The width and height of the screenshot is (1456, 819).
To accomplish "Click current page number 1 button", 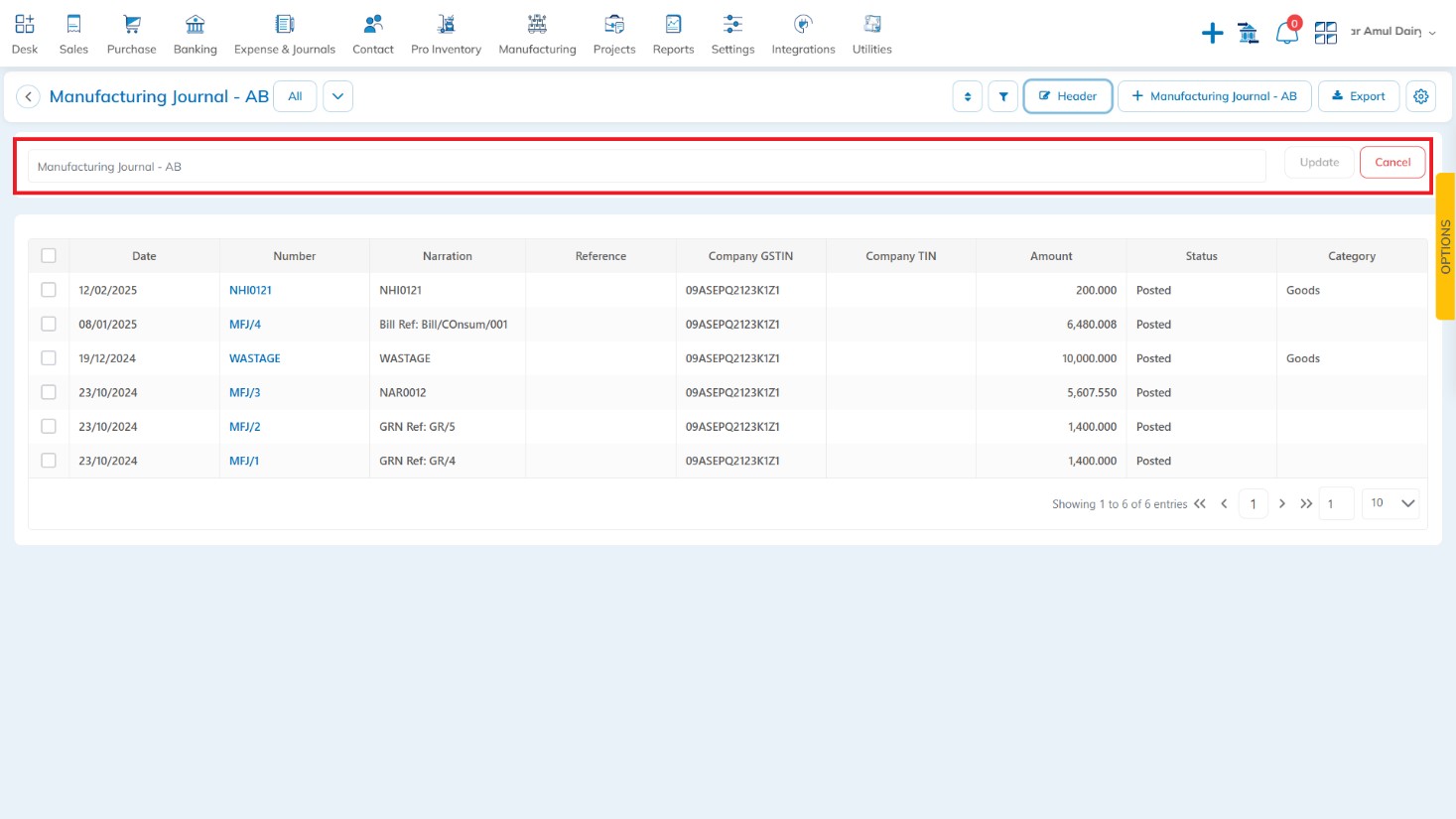I will 1253,503.
